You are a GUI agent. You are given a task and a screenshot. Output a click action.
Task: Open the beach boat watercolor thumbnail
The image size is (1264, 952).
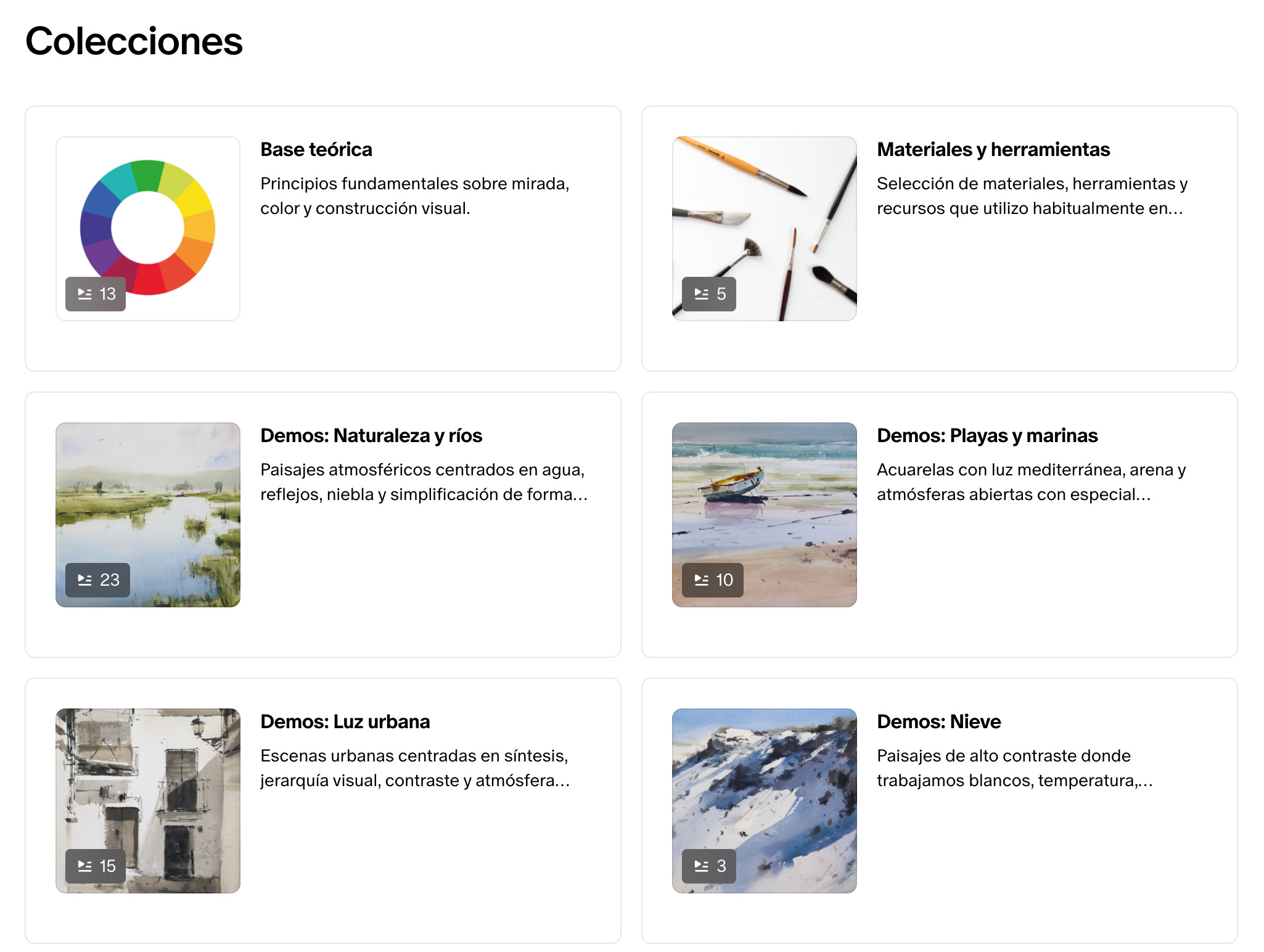point(765,515)
